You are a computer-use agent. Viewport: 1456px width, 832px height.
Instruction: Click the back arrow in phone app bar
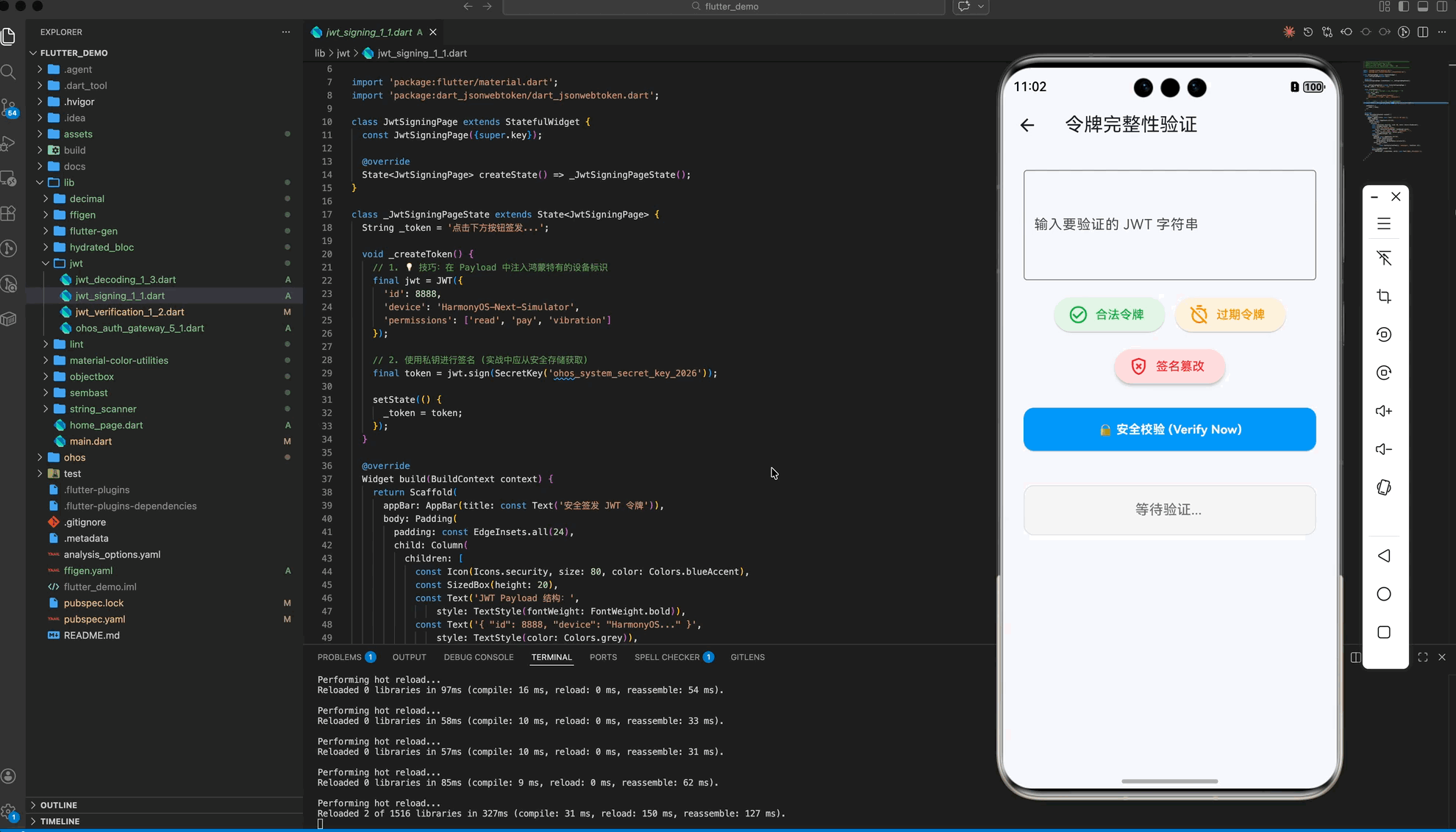click(x=1027, y=125)
